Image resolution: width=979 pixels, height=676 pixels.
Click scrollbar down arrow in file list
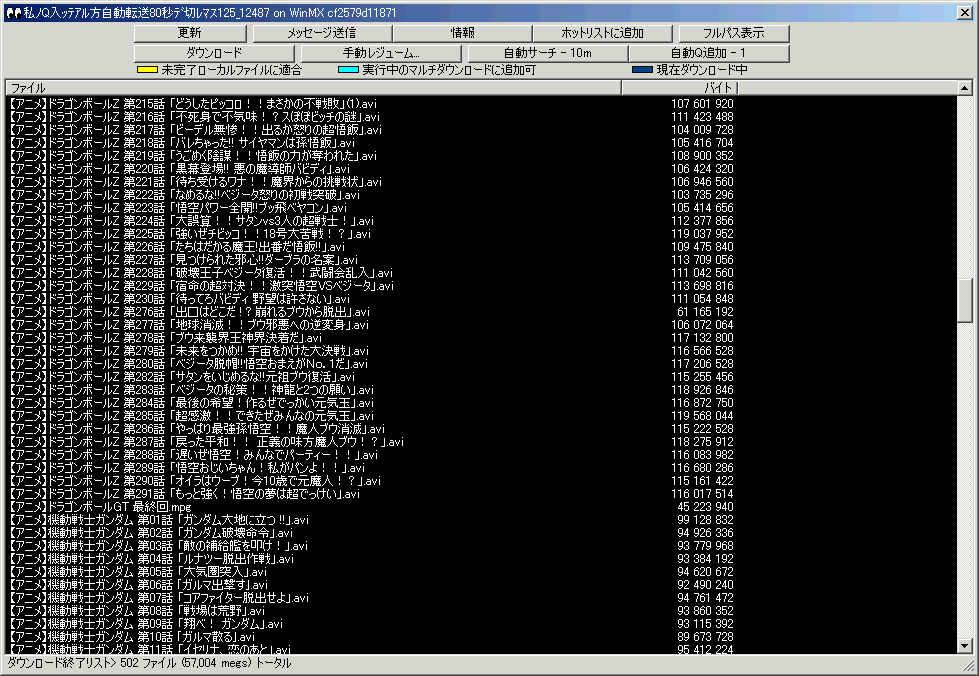[964, 646]
